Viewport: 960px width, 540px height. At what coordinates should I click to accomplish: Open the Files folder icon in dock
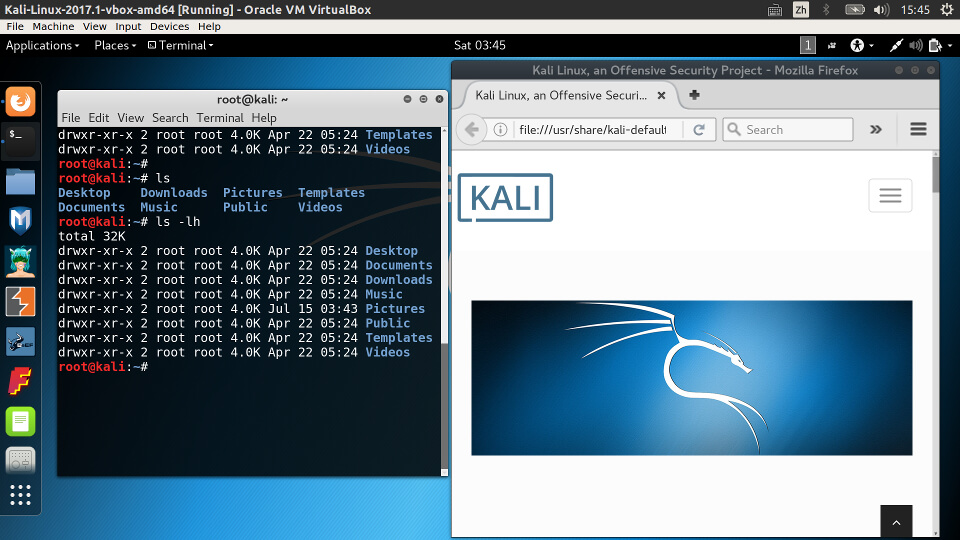(x=21, y=181)
